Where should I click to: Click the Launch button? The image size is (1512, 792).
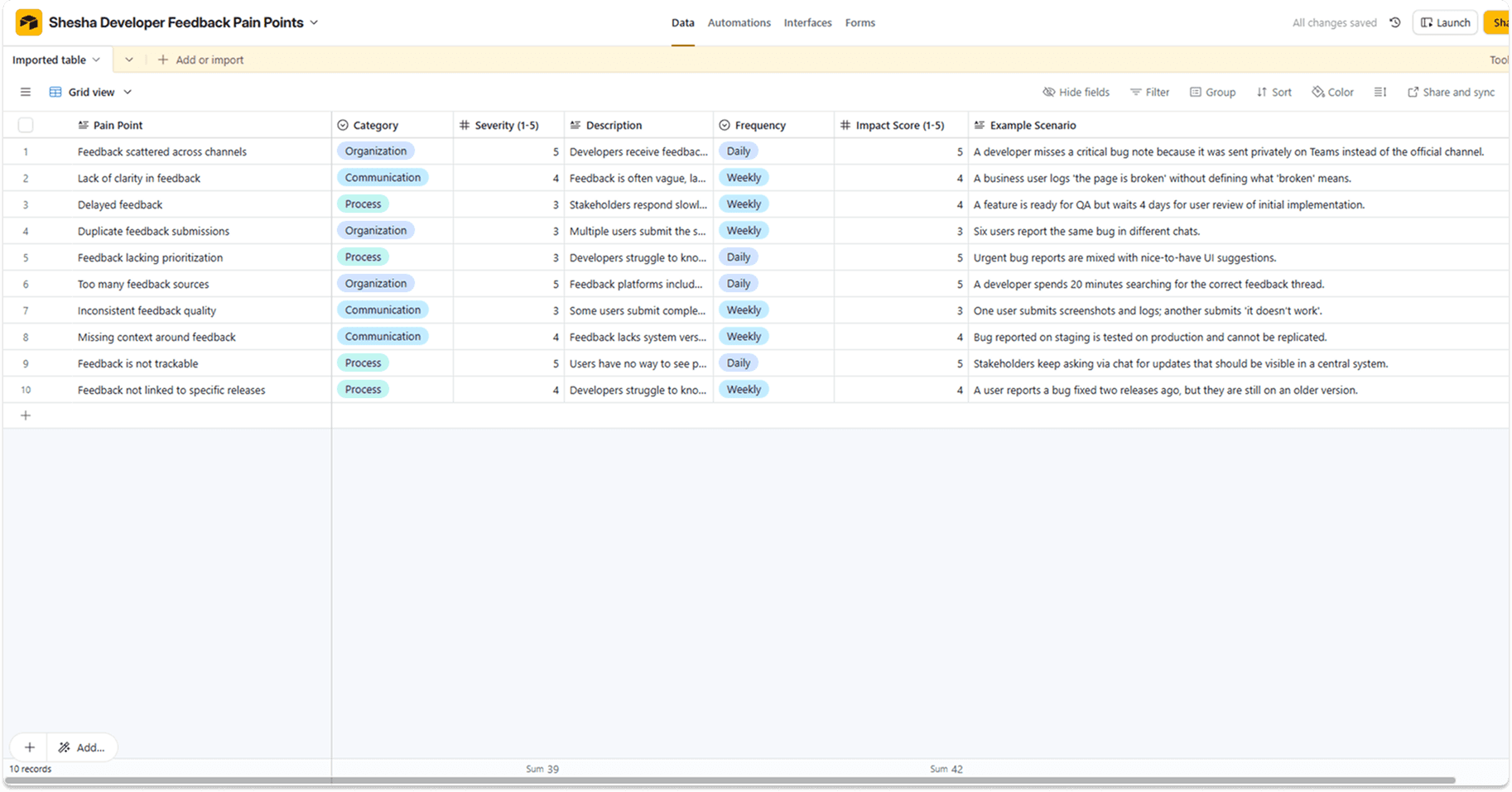tap(1445, 22)
